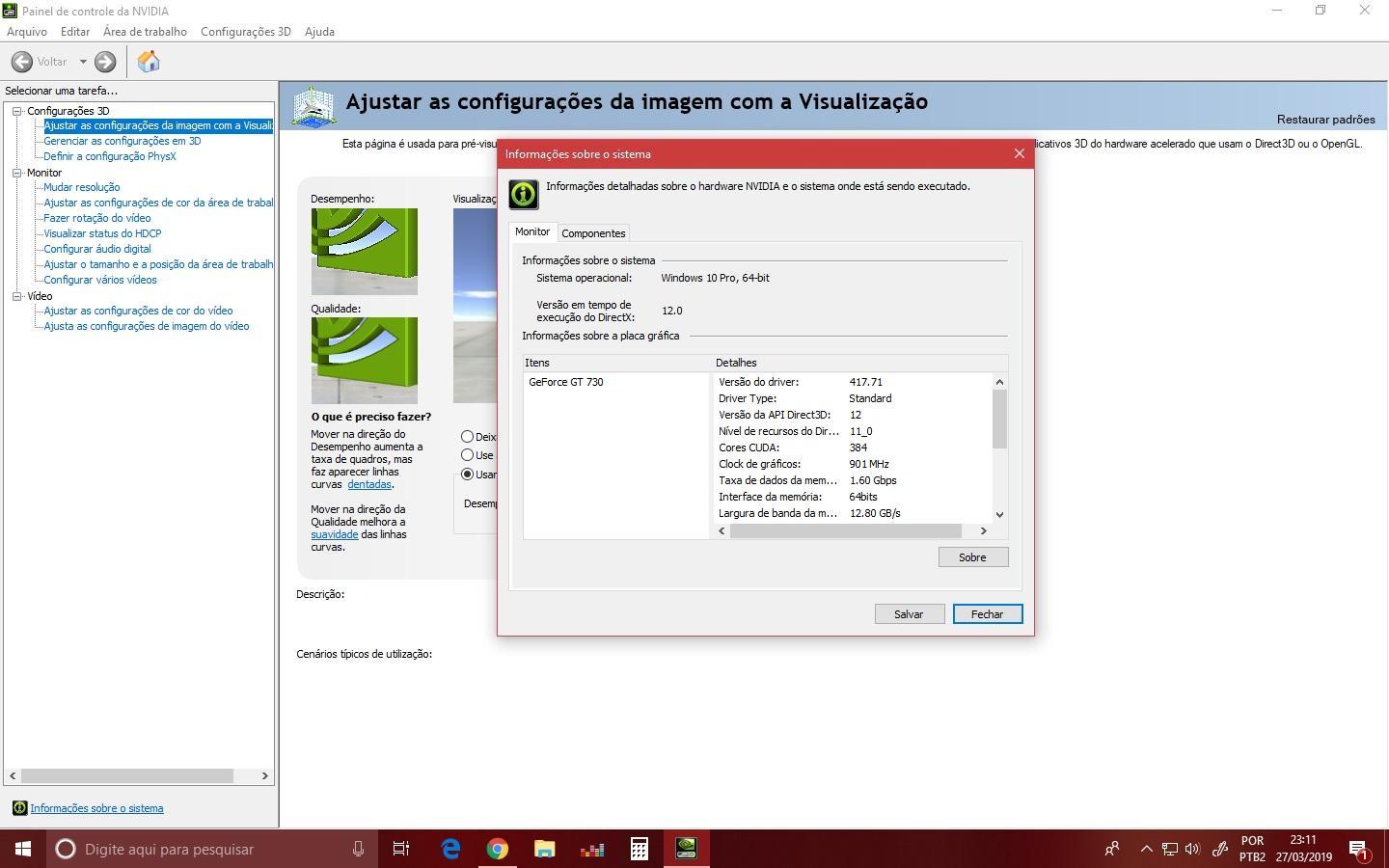1389x868 pixels.
Task: Select Ajusta as configurações de imagem do vídeo
Action: point(147,326)
